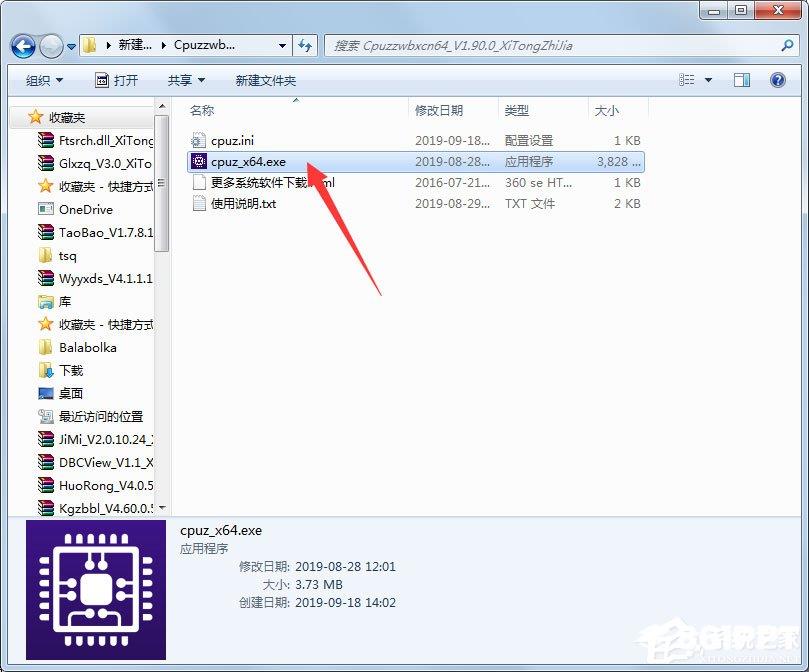Select the 更多系统软件下载 html file
The height and width of the screenshot is (672, 809).
pos(415,183)
